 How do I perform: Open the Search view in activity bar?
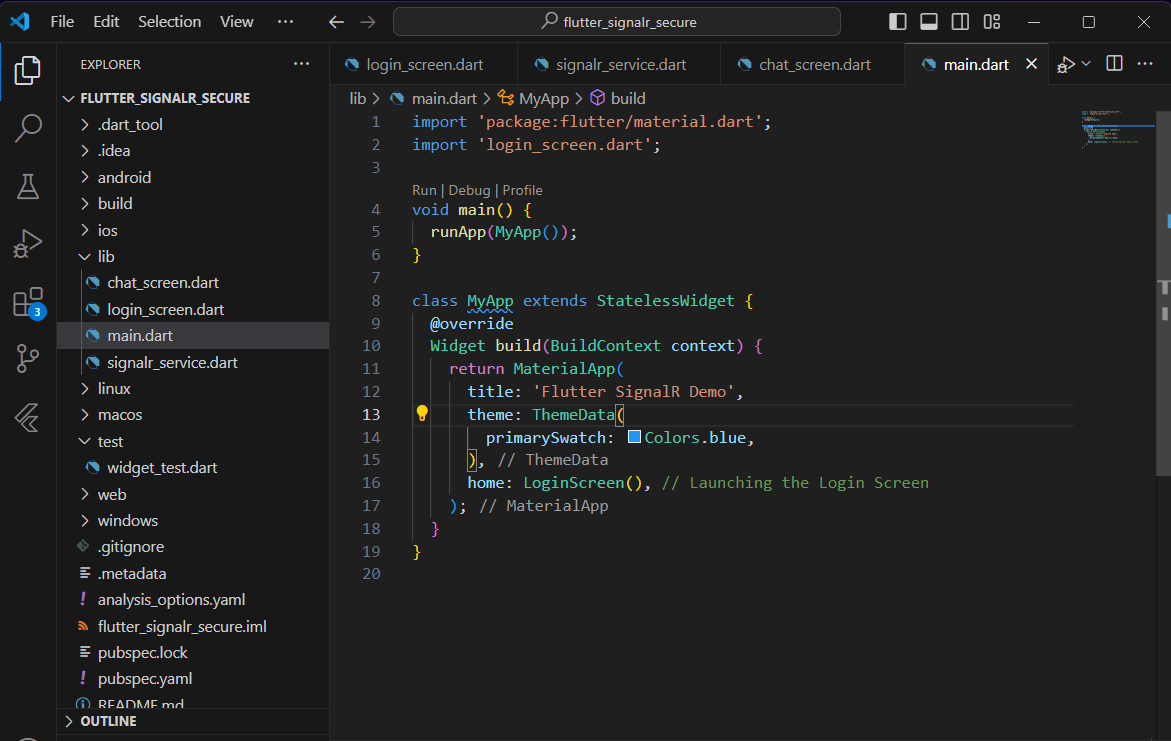(x=28, y=127)
